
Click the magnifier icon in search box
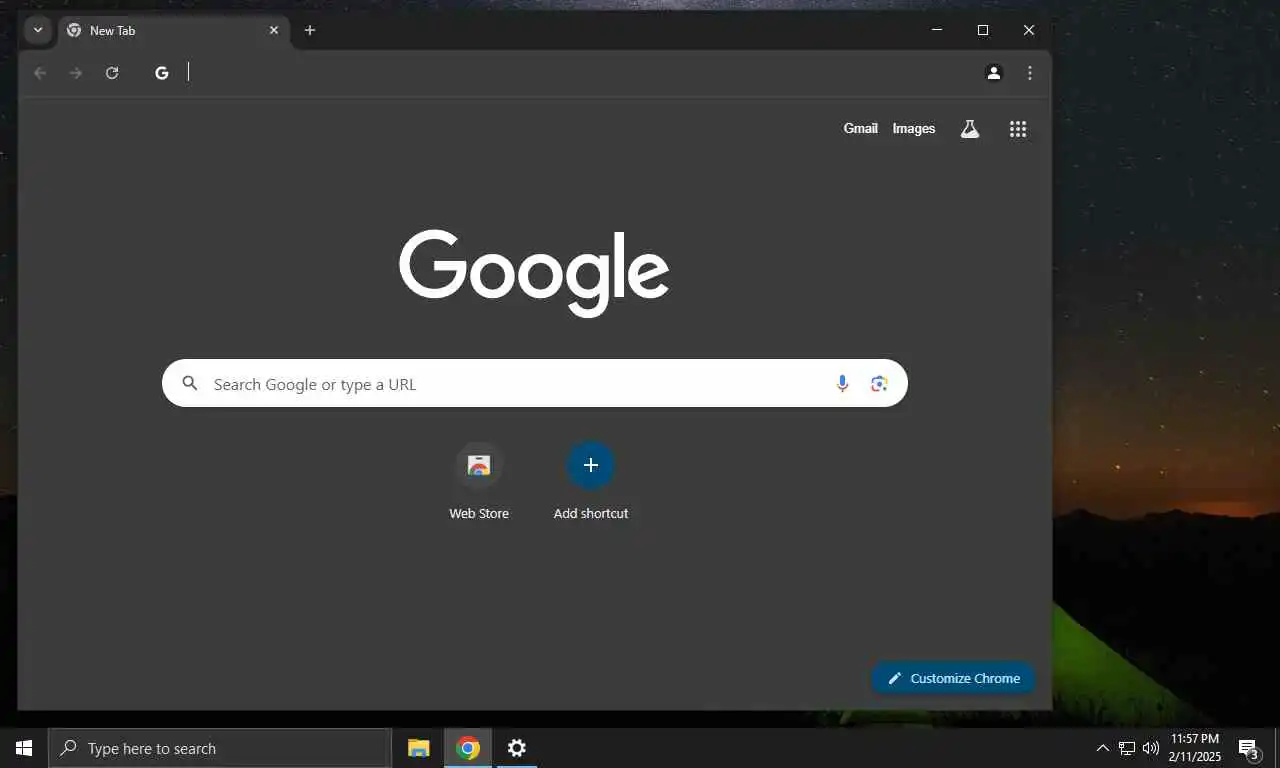[x=190, y=383]
